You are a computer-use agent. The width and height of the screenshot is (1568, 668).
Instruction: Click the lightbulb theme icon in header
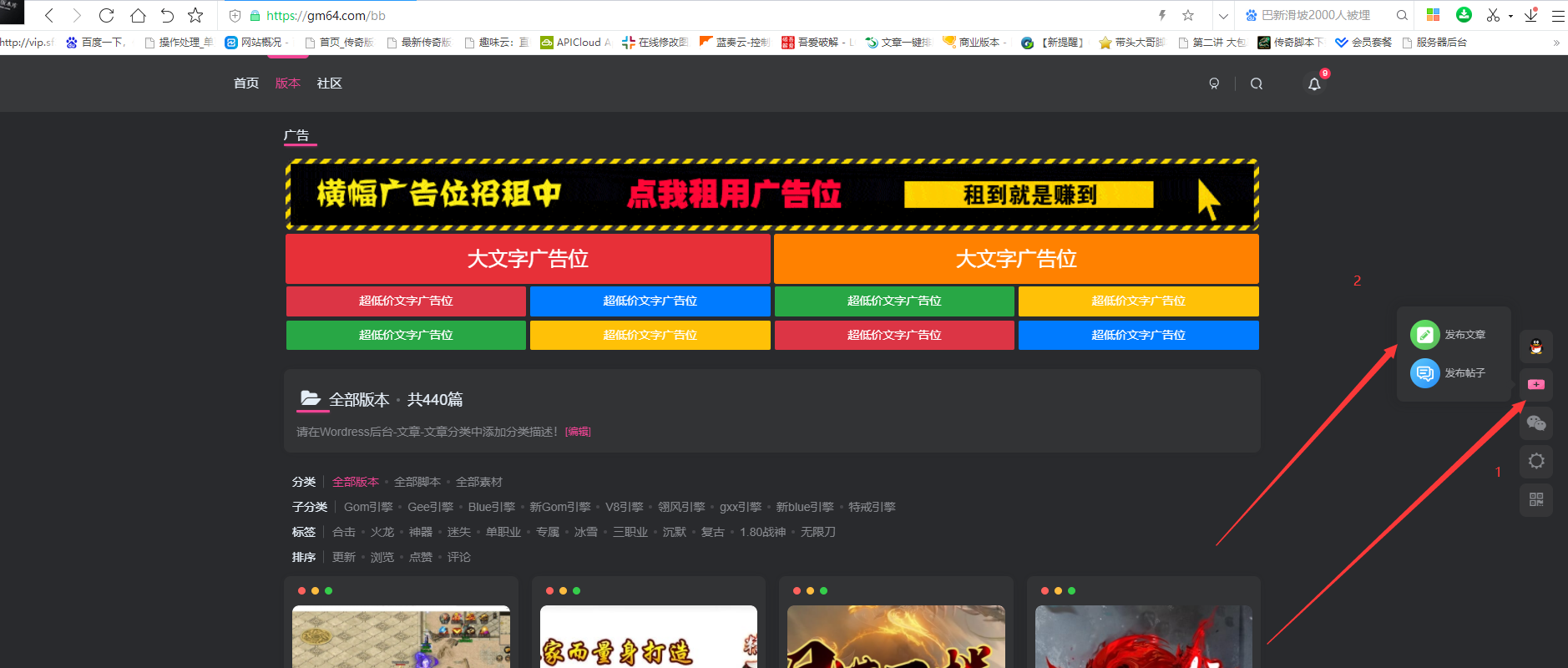[1214, 83]
